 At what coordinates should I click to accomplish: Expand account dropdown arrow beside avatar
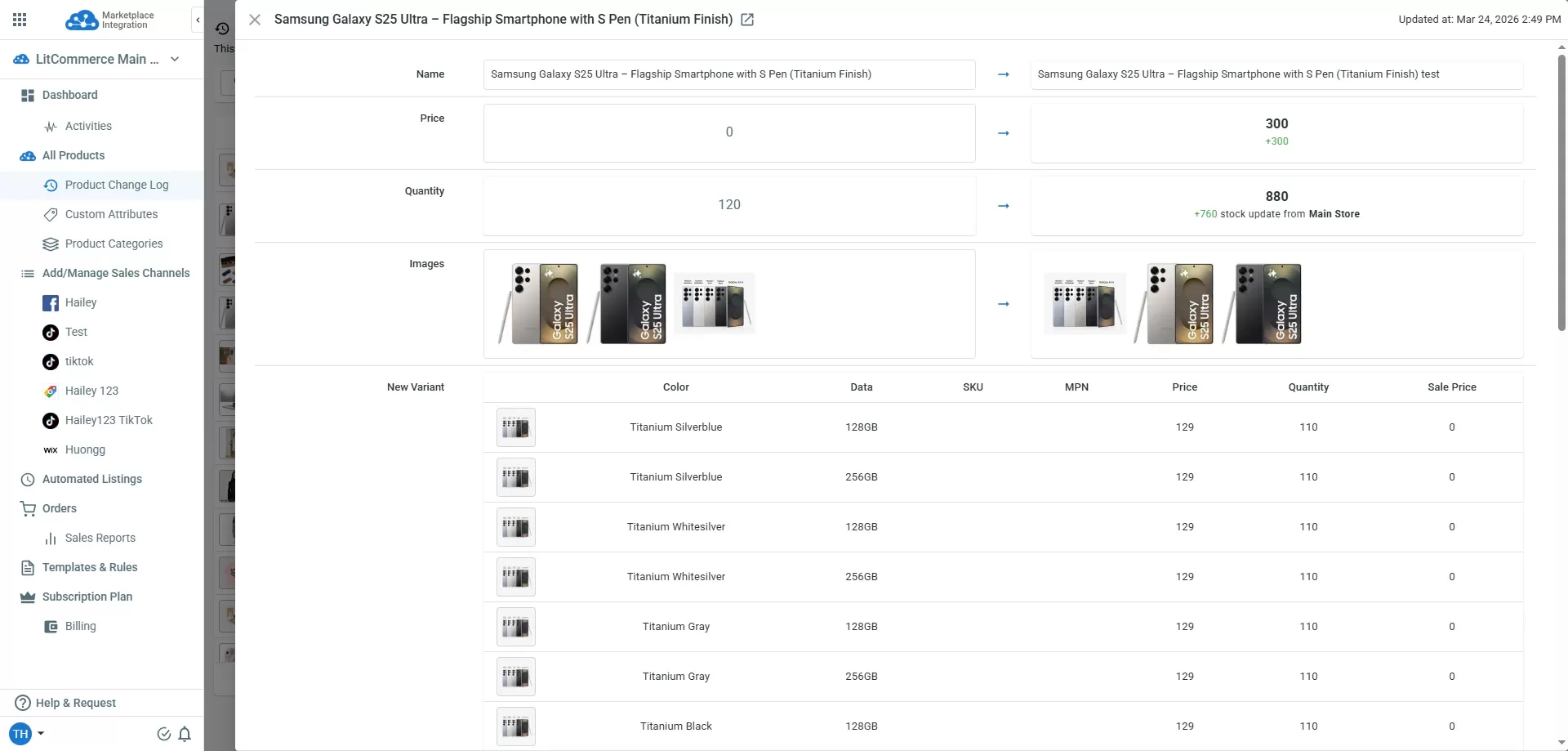[41, 734]
